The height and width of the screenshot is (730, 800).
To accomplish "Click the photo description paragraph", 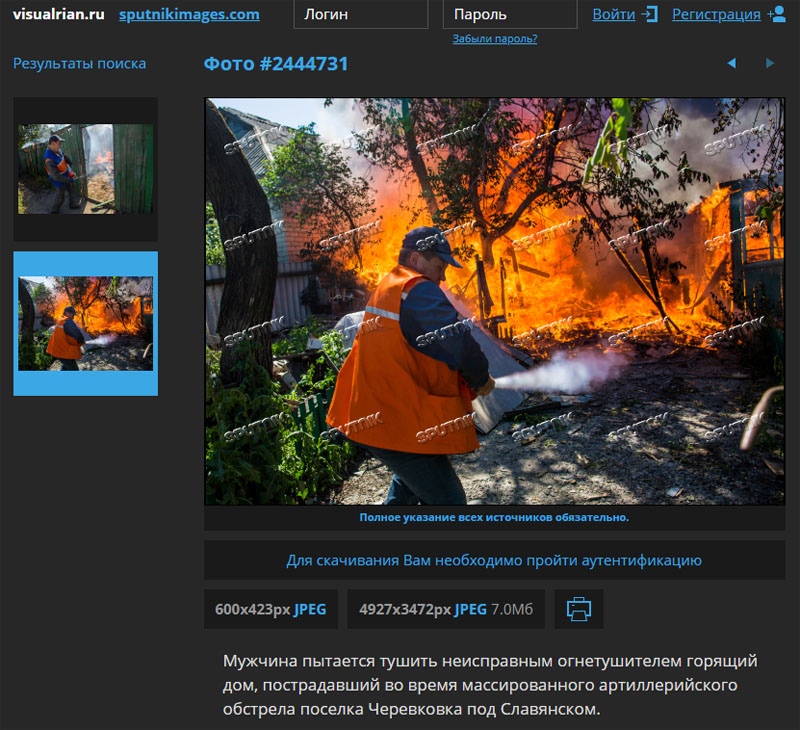I will coord(490,685).
